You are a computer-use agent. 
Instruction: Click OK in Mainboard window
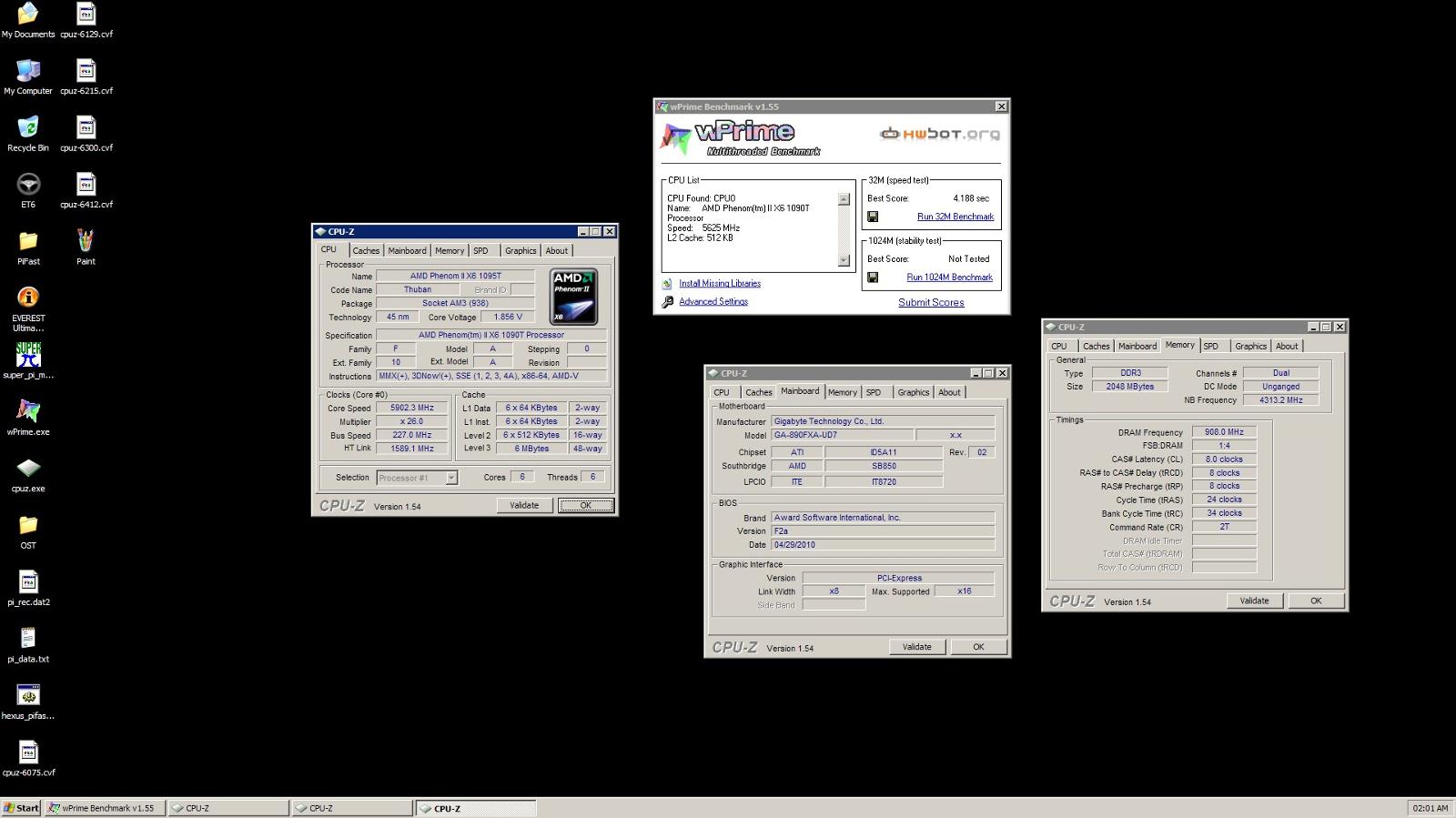tap(978, 647)
